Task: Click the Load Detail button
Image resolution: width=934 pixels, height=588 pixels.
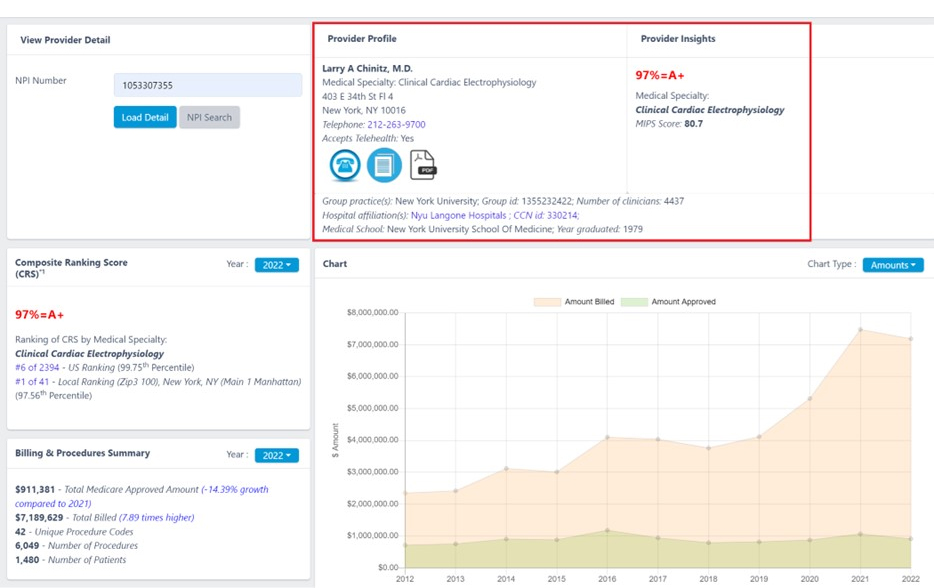Action: click(144, 117)
